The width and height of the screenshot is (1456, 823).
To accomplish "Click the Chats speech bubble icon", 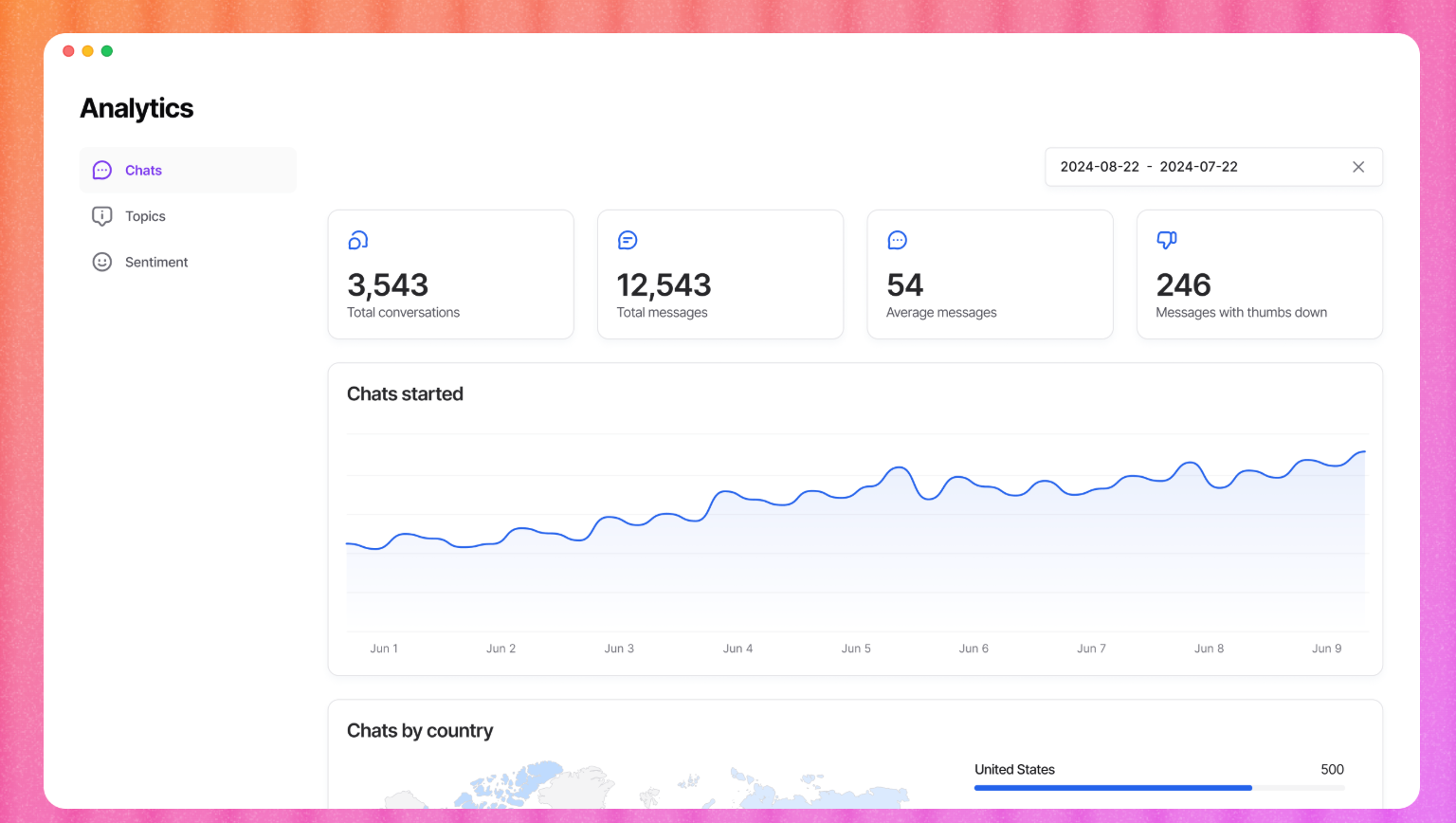I will [102, 171].
